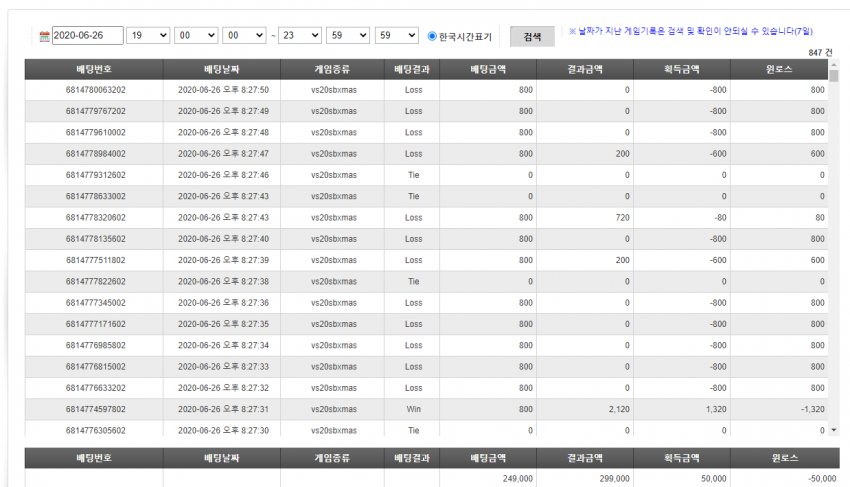Click 배팅금액 header in summary table
The height and width of the screenshot is (487, 850).
[x=488, y=458]
